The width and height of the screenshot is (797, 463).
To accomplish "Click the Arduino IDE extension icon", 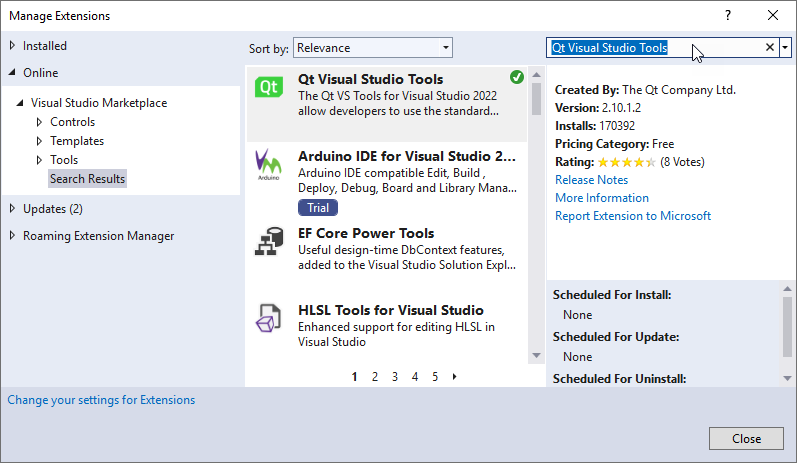I will [268, 164].
